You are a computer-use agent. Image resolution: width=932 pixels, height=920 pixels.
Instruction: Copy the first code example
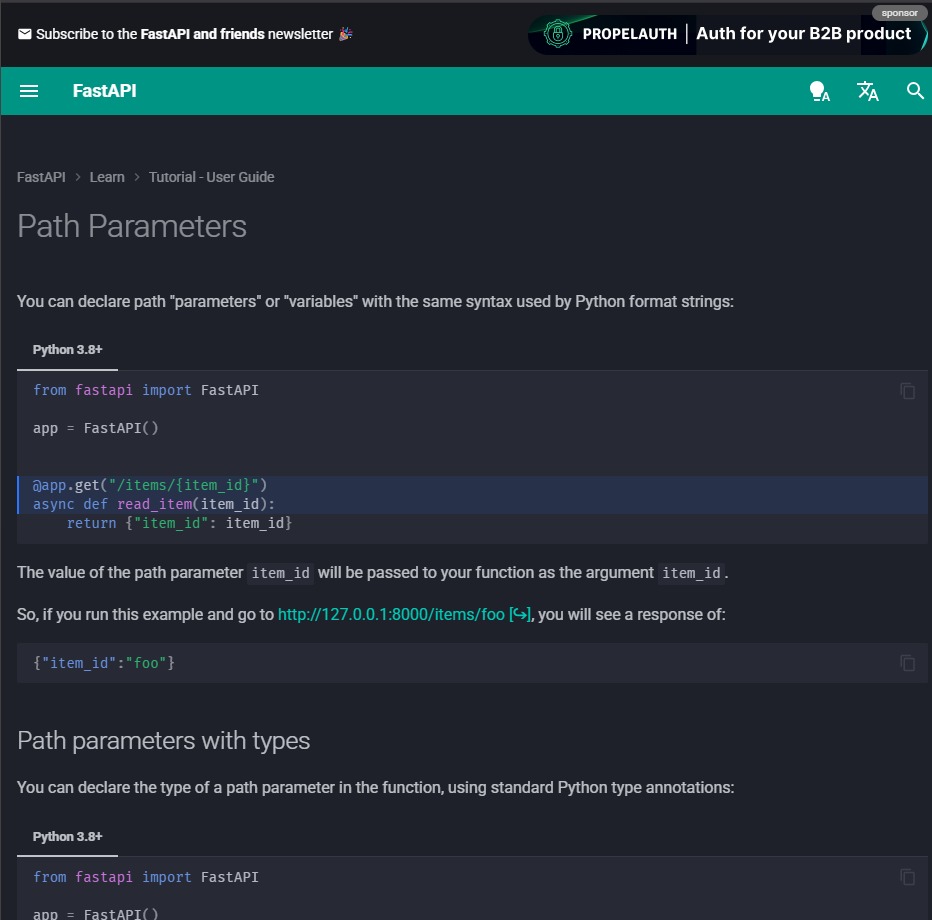[x=907, y=391]
